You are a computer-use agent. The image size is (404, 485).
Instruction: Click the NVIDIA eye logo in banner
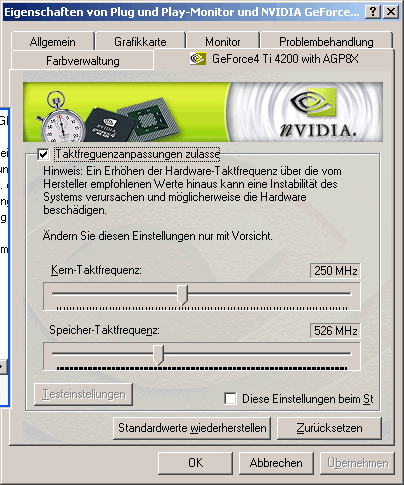(x=313, y=103)
